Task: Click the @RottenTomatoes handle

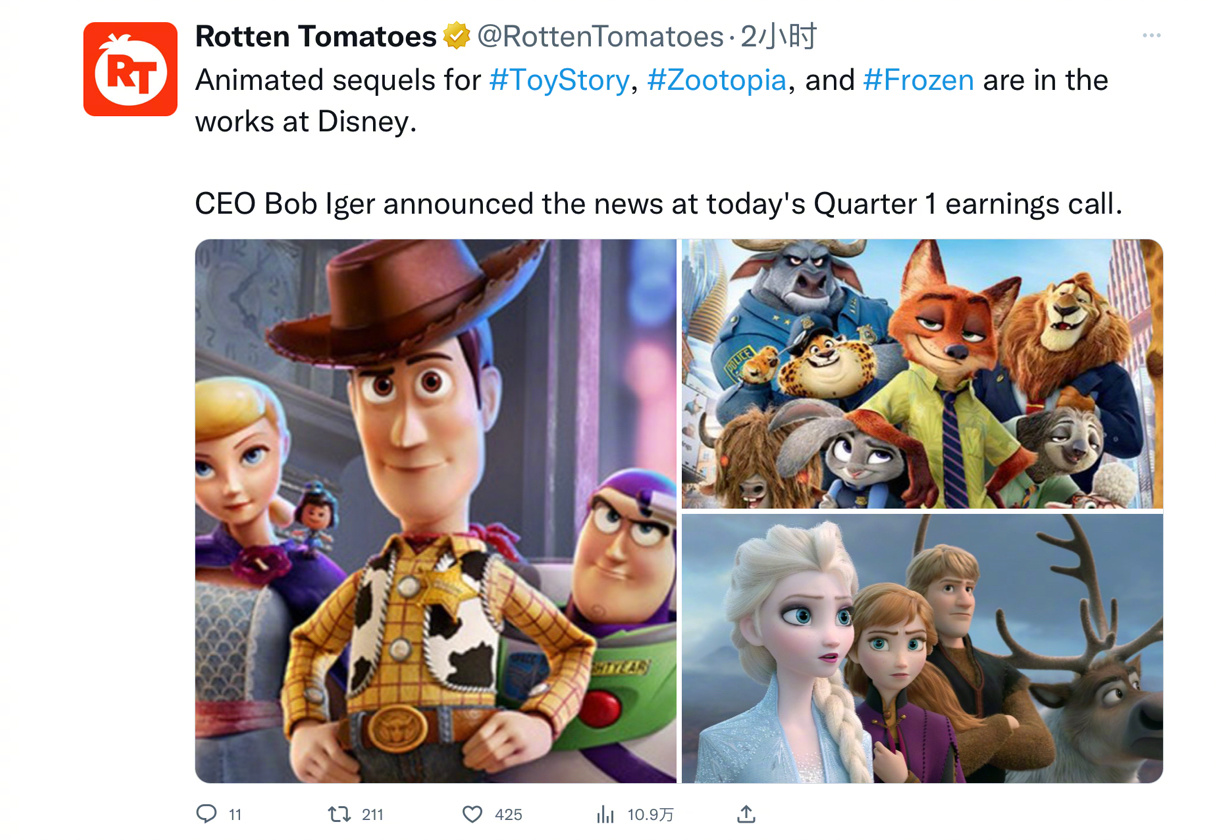Action: (600, 37)
